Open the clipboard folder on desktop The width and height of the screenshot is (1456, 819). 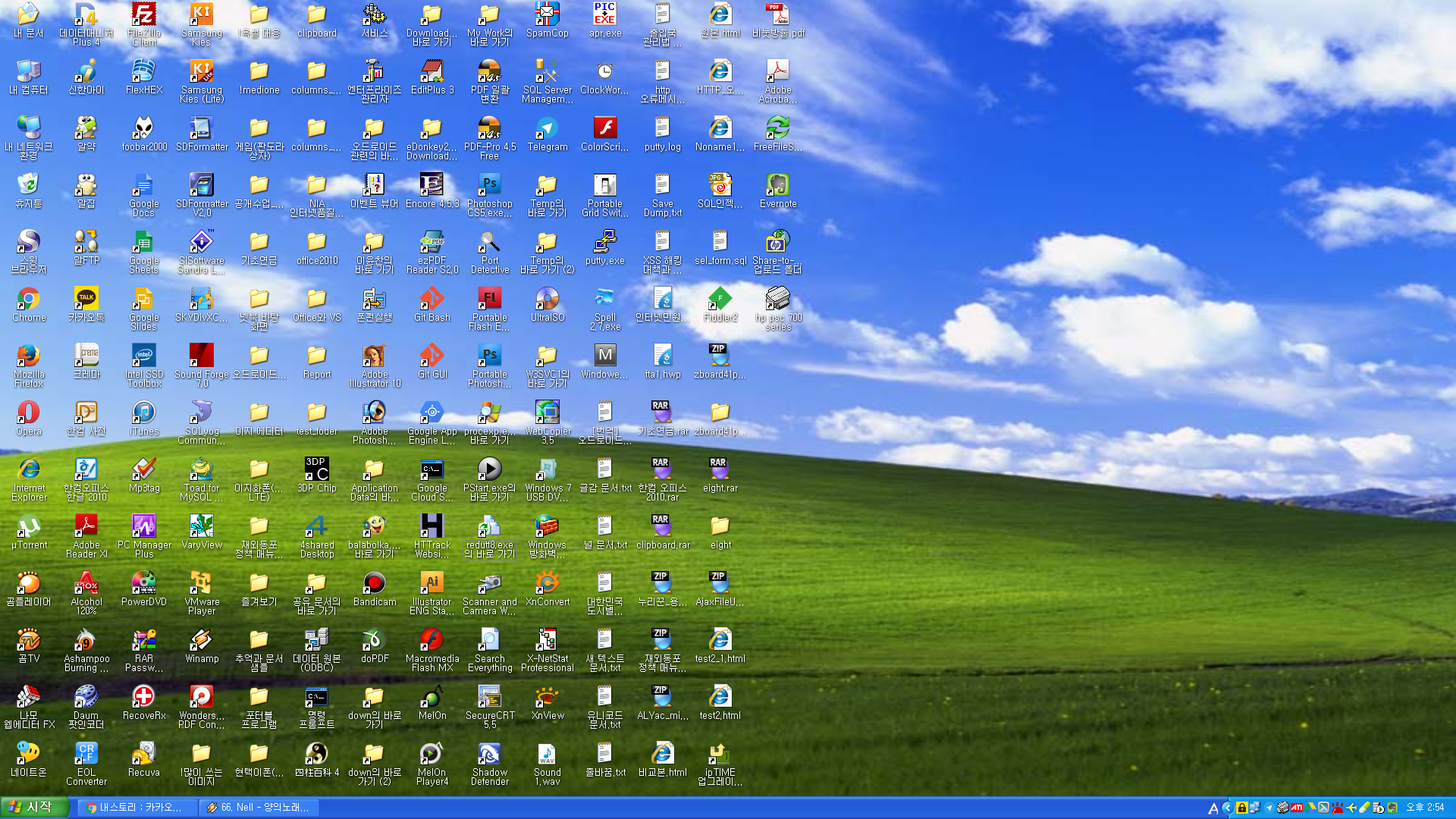tap(317, 20)
